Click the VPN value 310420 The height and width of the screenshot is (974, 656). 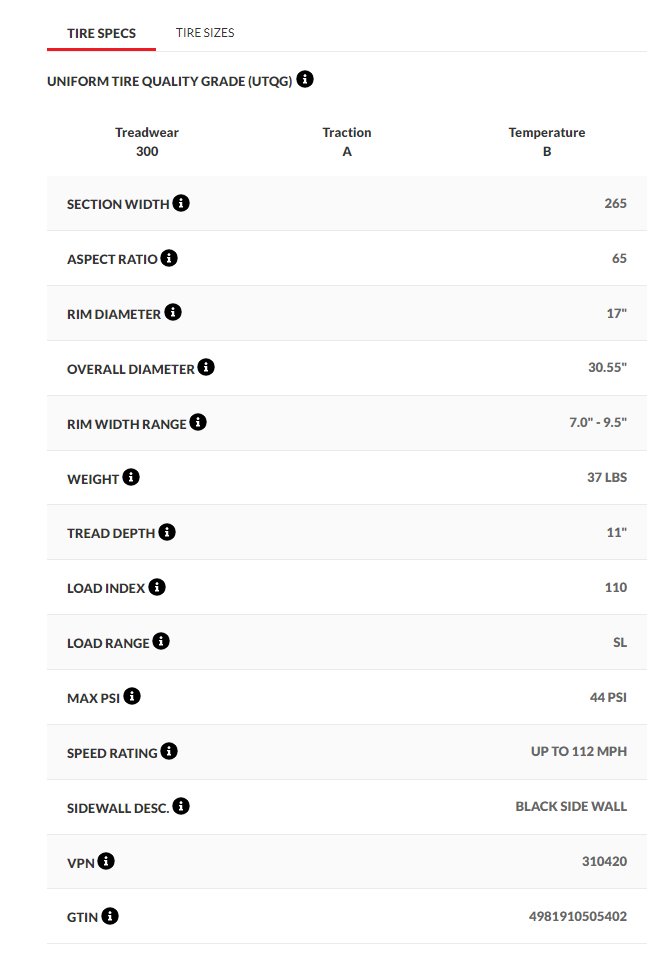[604, 862]
